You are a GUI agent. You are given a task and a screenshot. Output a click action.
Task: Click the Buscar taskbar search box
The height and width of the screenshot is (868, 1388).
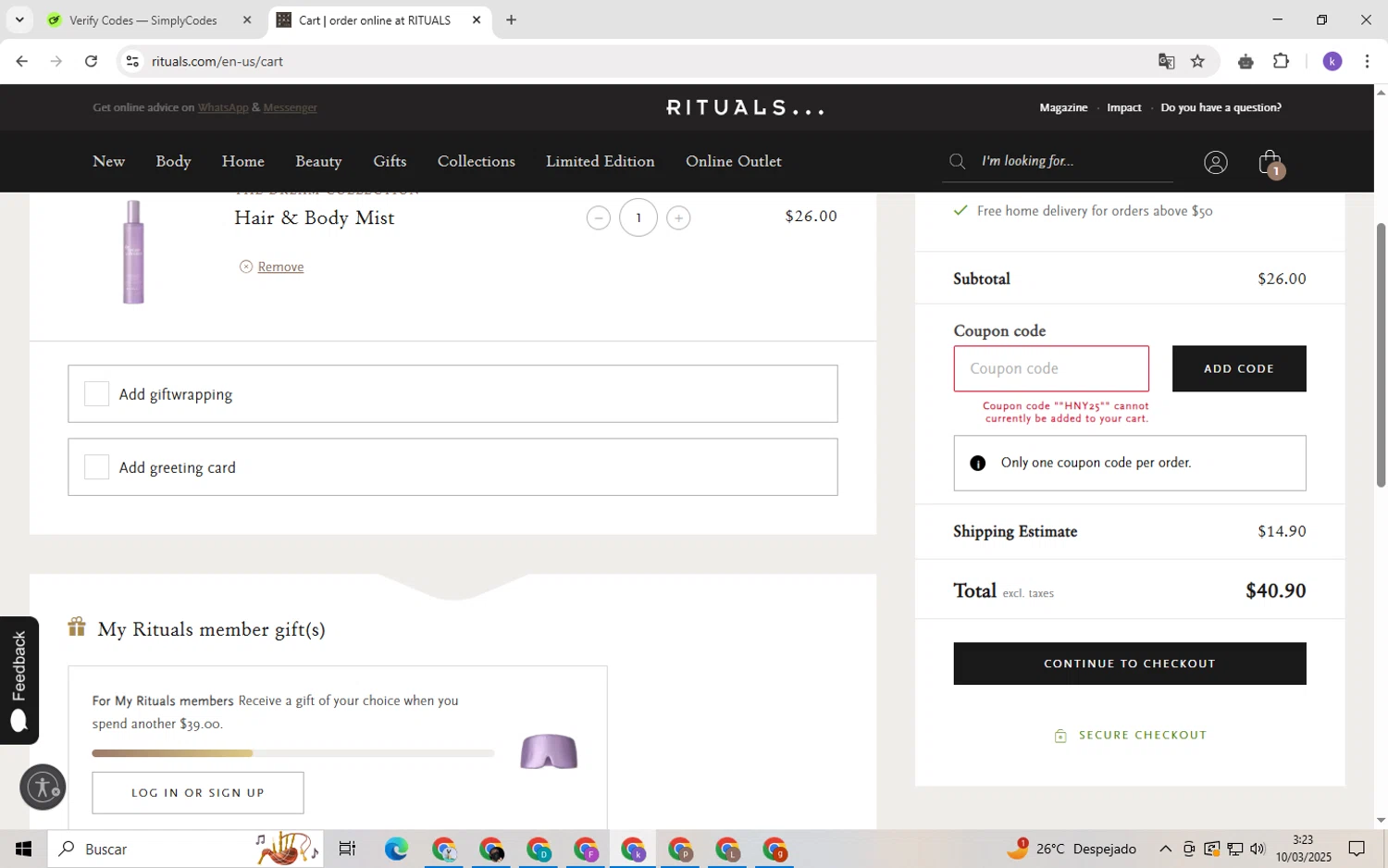tap(185, 849)
